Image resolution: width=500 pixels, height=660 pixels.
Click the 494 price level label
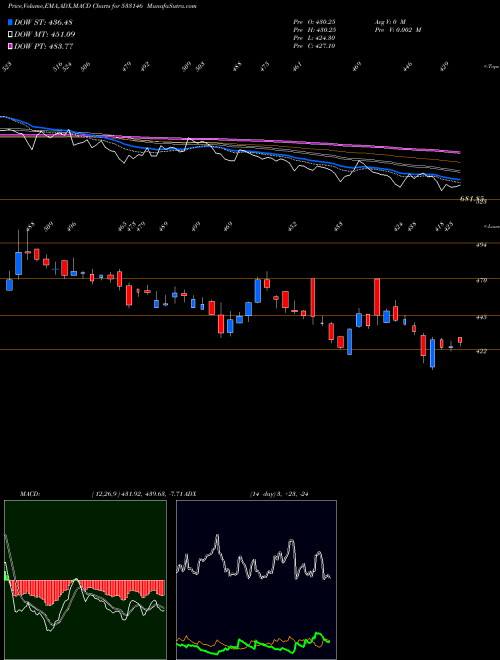pyautogui.click(x=481, y=245)
